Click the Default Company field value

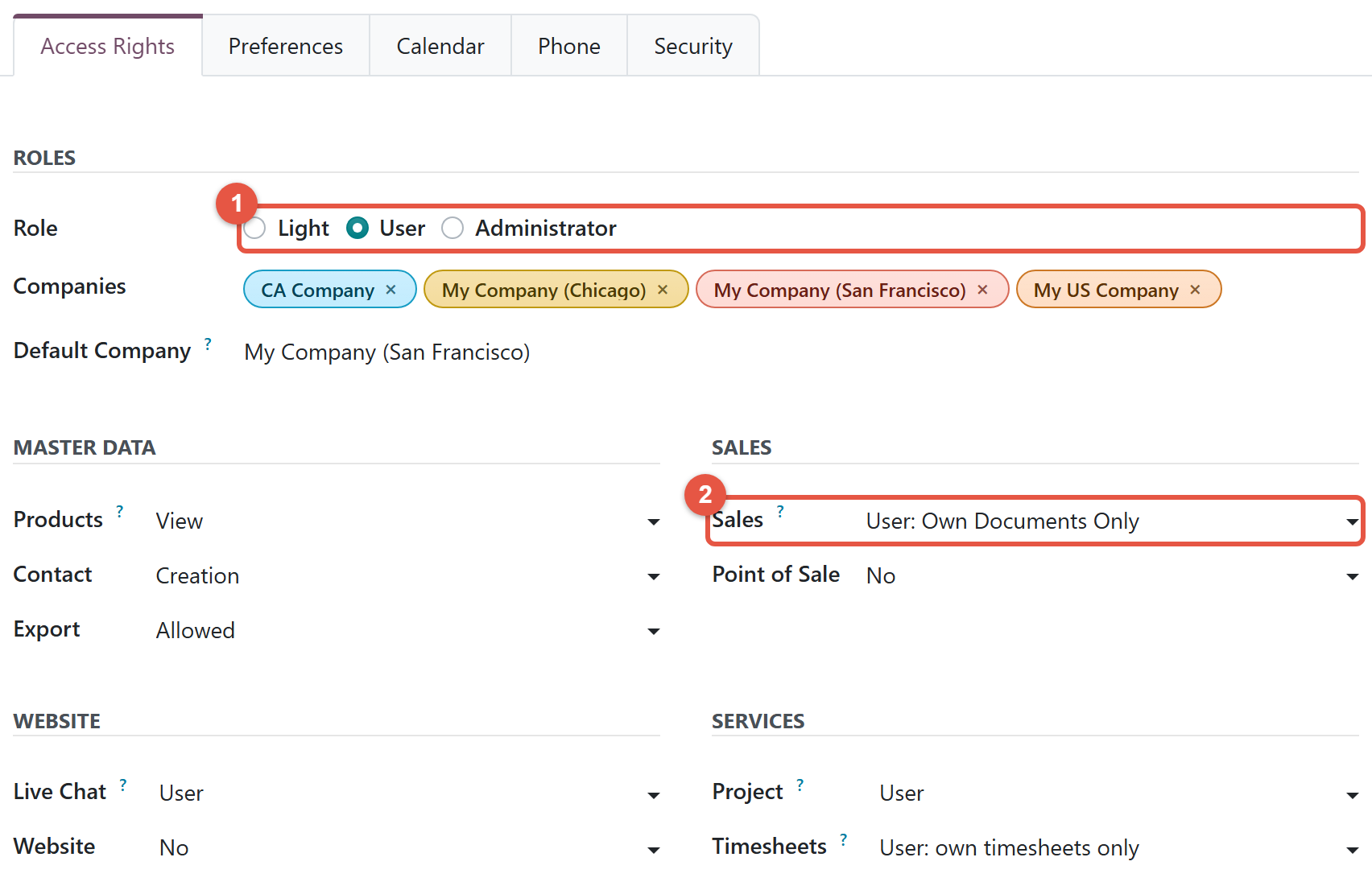tap(387, 352)
